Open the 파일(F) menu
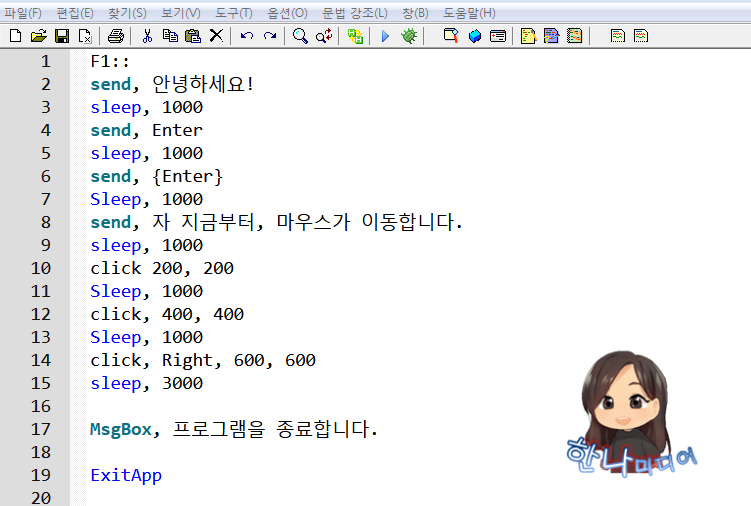Viewport: 751px width, 506px height. pos(23,13)
